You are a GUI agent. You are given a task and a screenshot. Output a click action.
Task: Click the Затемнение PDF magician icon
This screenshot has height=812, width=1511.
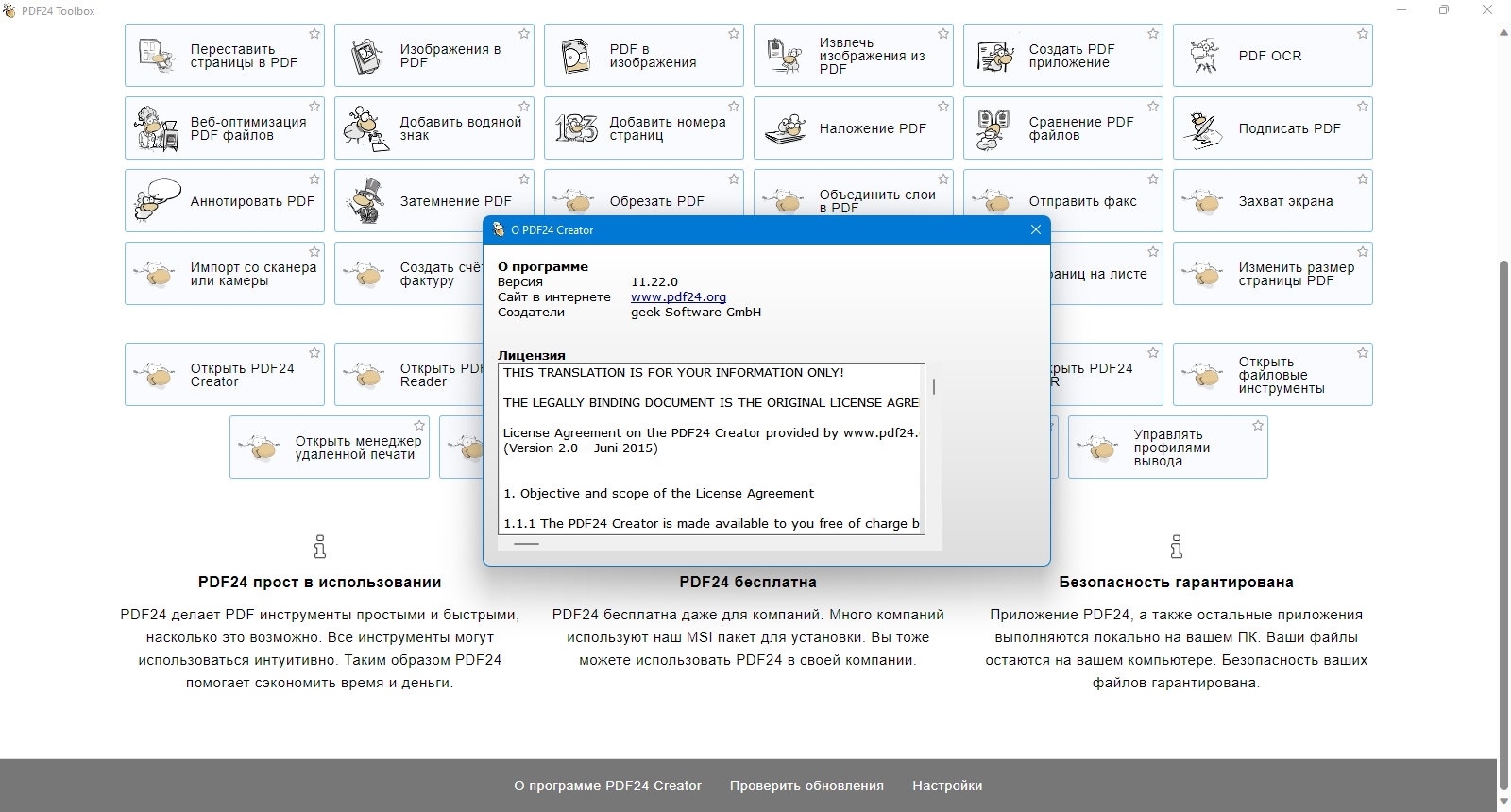(365, 201)
